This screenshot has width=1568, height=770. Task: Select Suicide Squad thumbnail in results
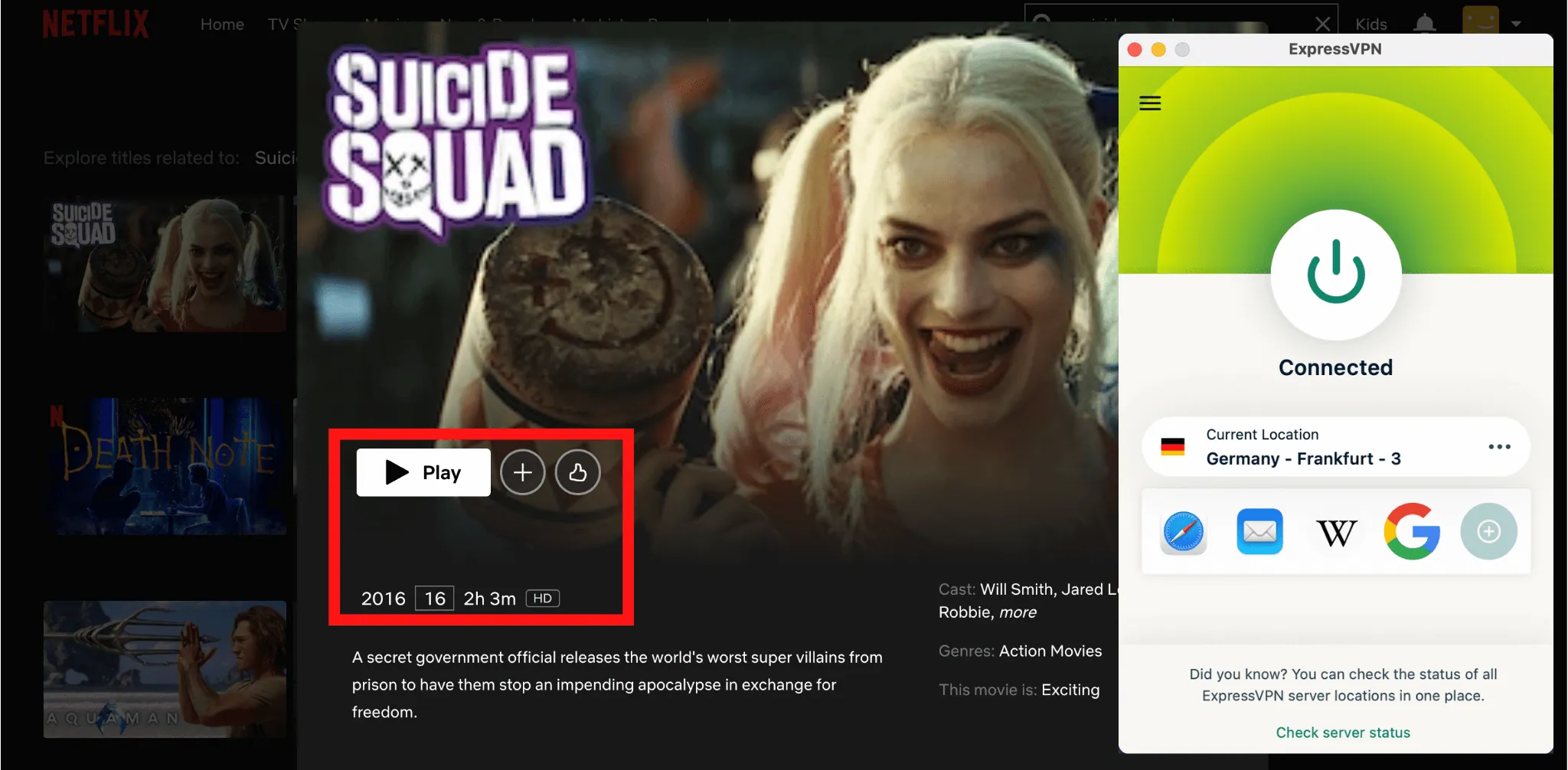(x=165, y=264)
